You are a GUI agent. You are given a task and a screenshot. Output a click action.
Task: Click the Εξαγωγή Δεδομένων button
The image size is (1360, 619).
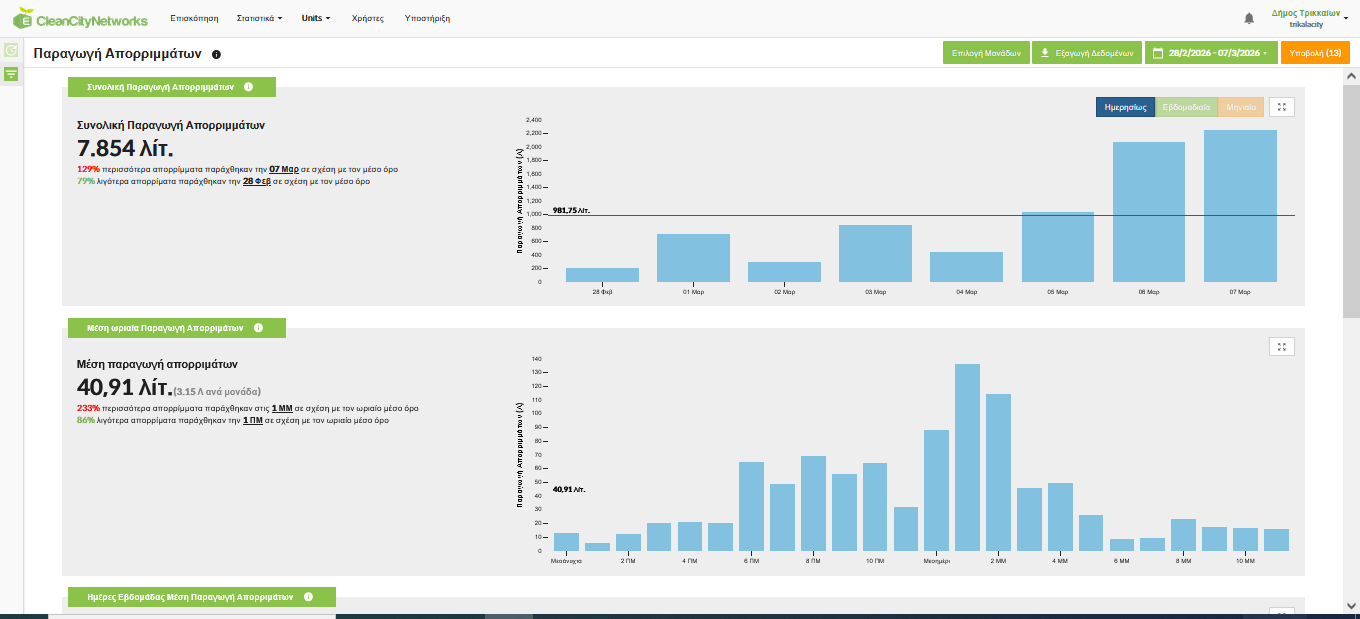1086,53
